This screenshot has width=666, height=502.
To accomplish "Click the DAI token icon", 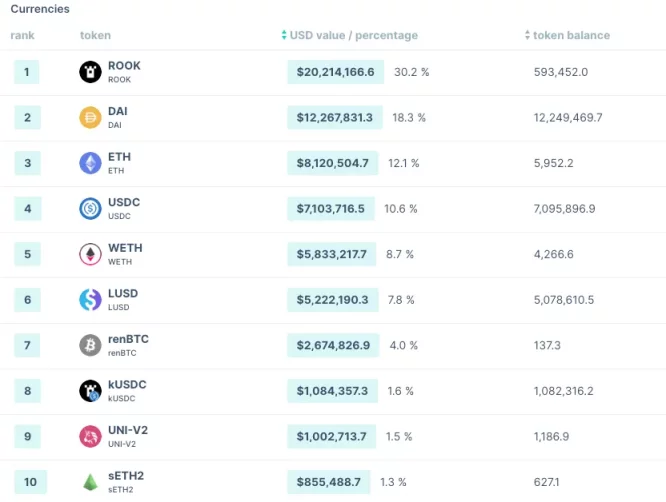I will point(90,118).
